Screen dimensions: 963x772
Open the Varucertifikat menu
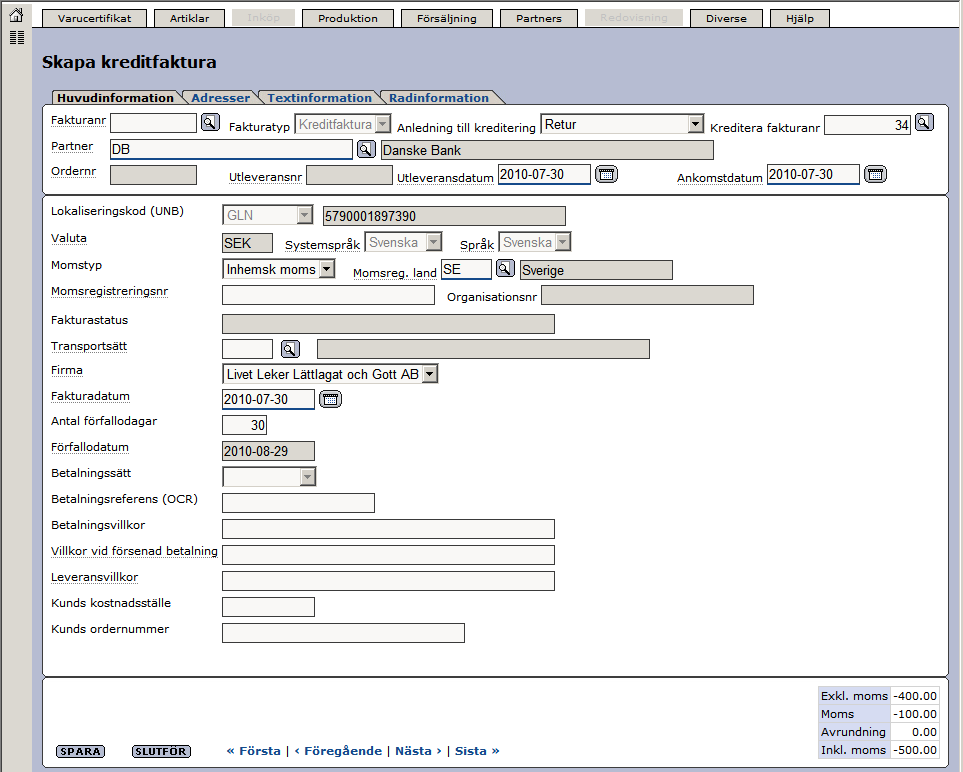point(95,18)
